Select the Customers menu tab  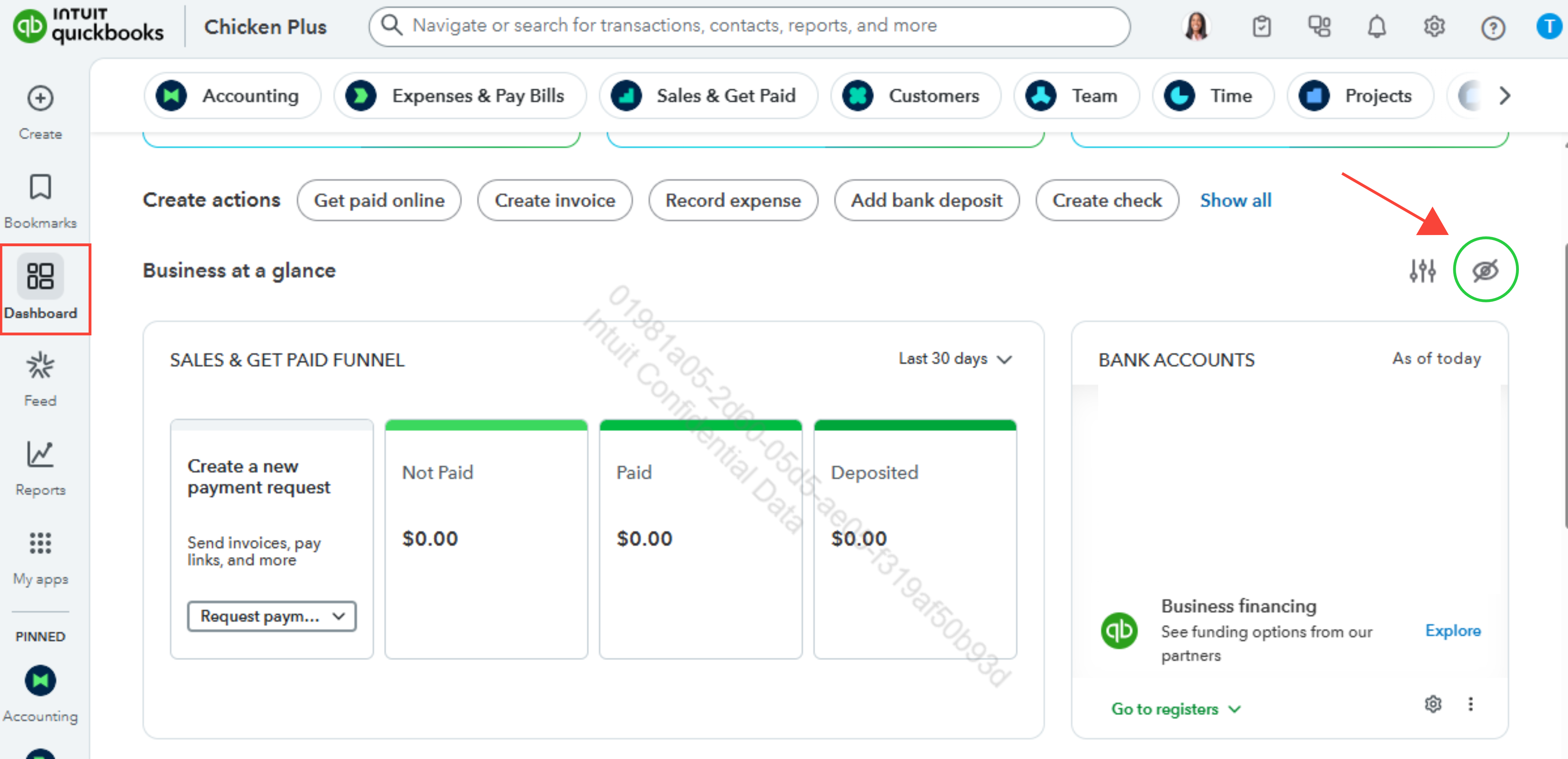(x=915, y=95)
